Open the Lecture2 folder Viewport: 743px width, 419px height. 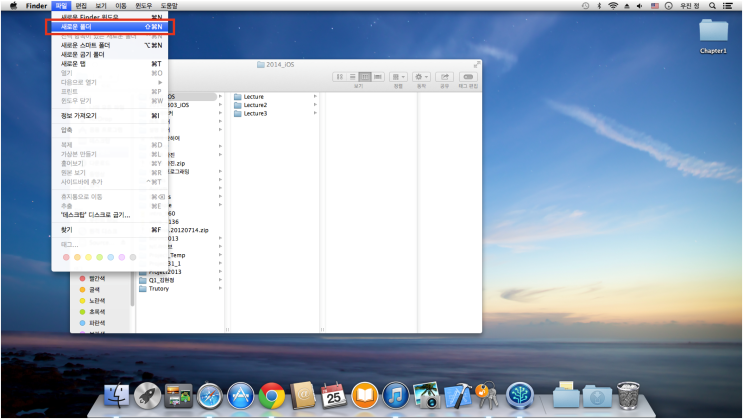pos(255,105)
